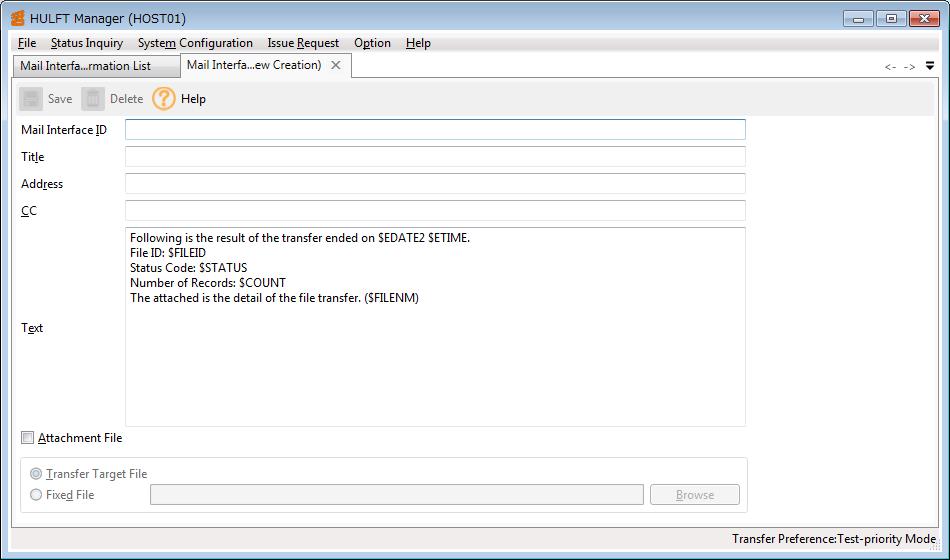Open the tab list dropdown arrow

930,66
